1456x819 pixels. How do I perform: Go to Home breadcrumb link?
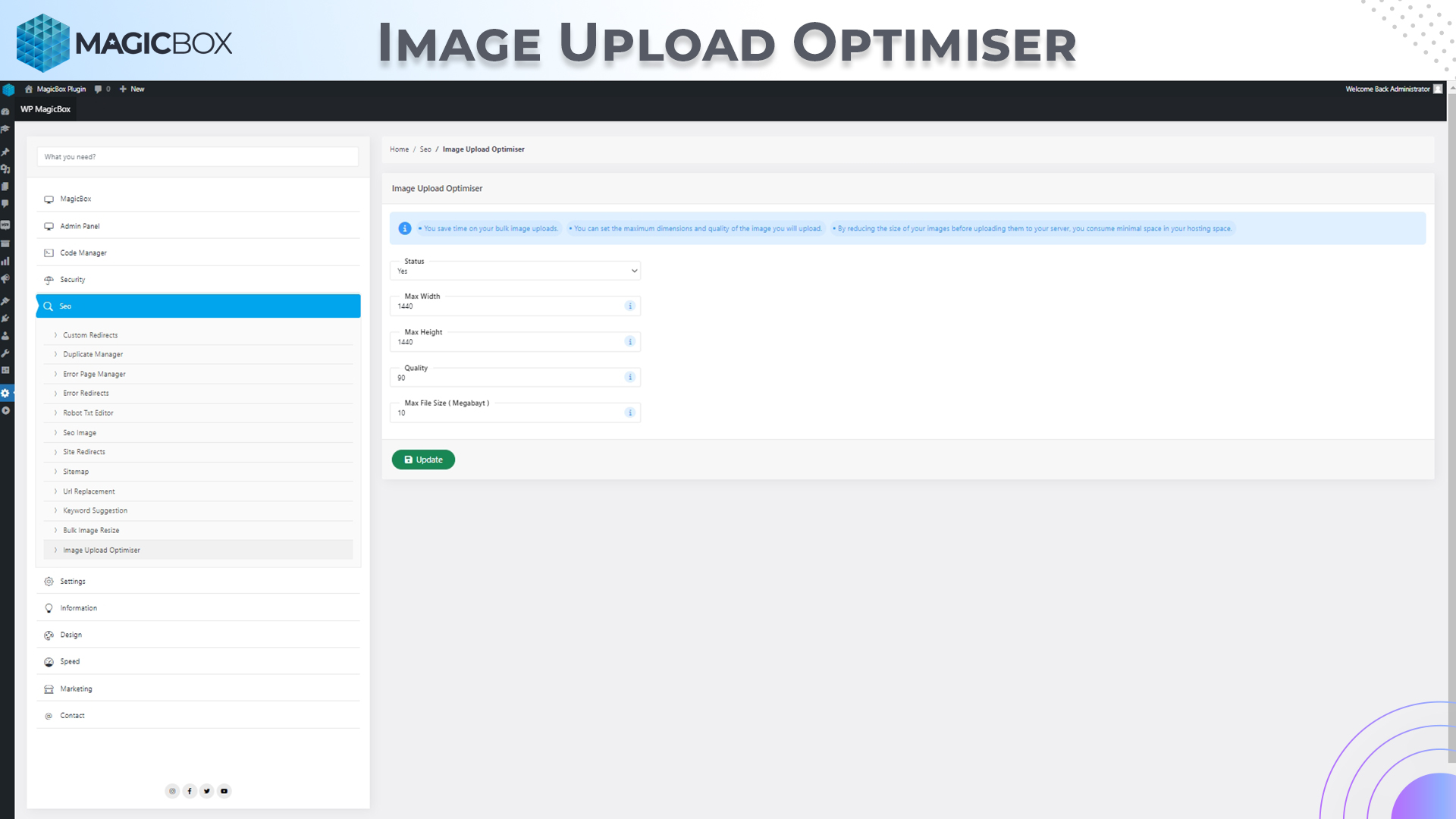pyautogui.click(x=399, y=149)
